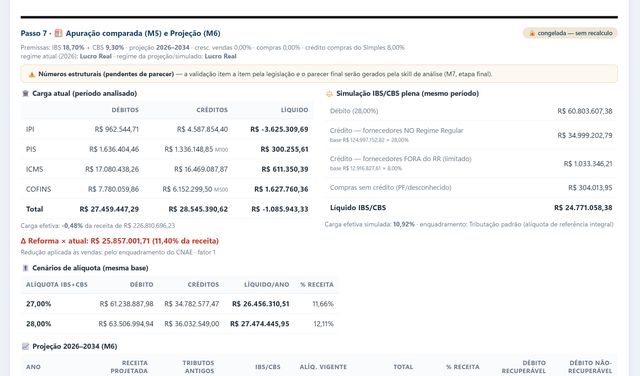This screenshot has height=376, width=640.
Task: Click the building icon beside Carga atual
Action: pos(25,93)
